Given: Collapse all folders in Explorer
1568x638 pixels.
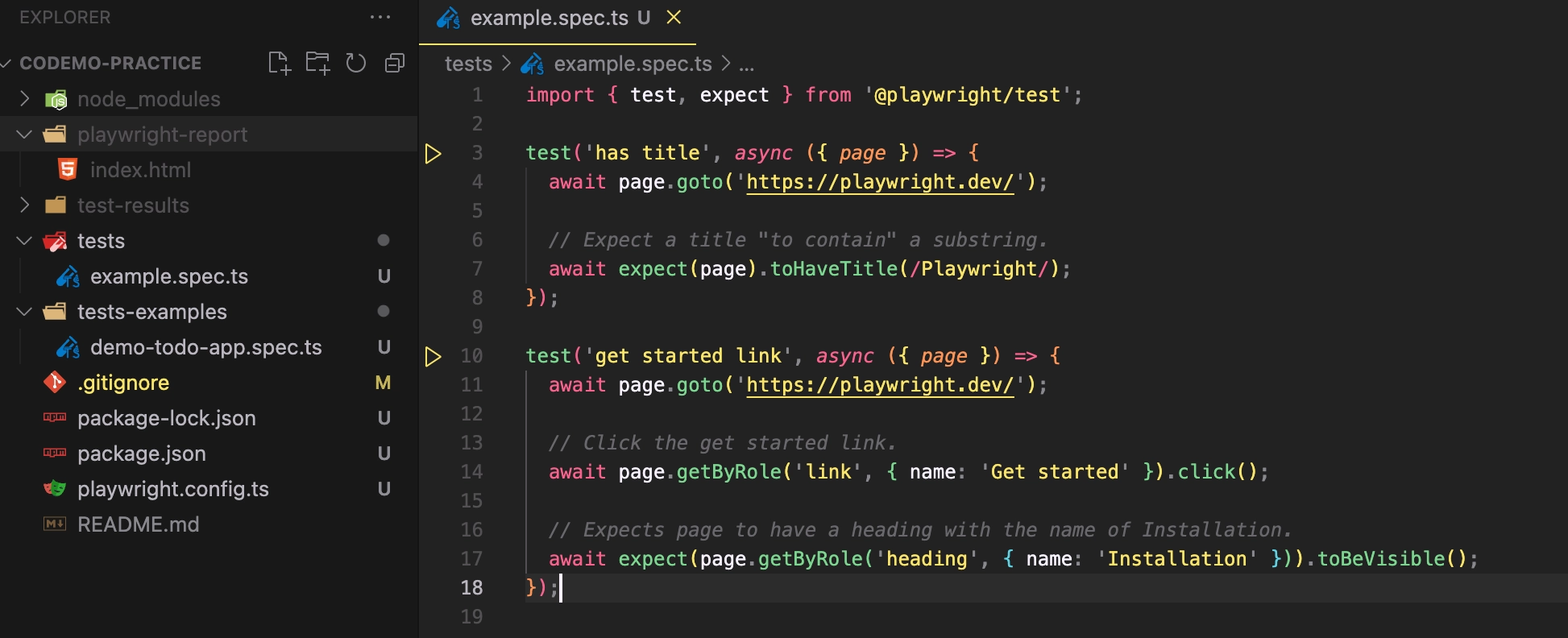Looking at the screenshot, I should click(x=395, y=63).
